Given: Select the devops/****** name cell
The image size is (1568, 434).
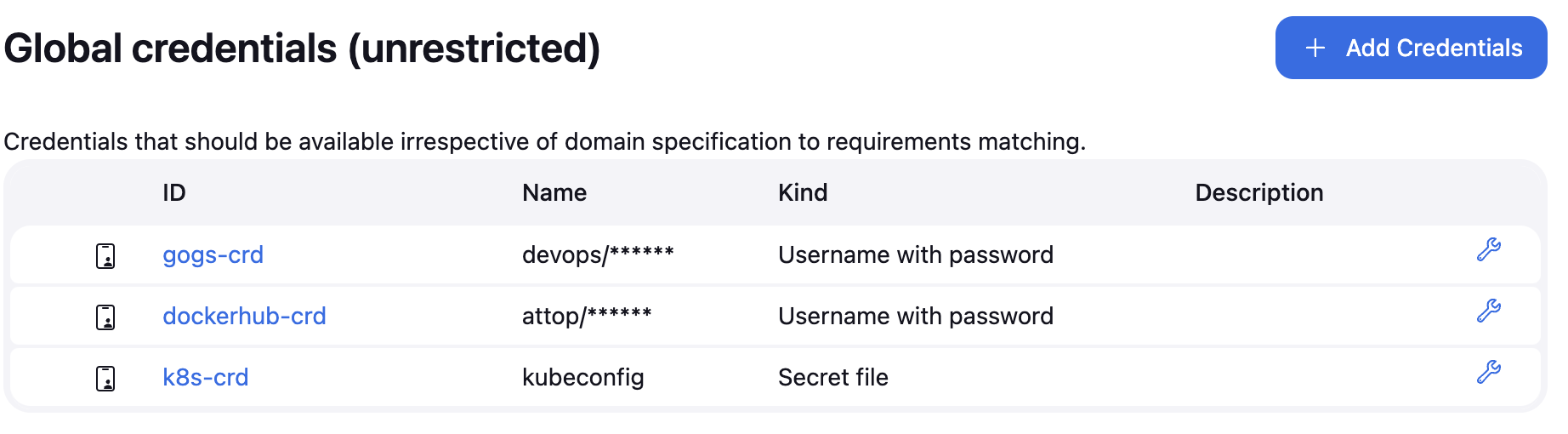Looking at the screenshot, I should (x=597, y=254).
